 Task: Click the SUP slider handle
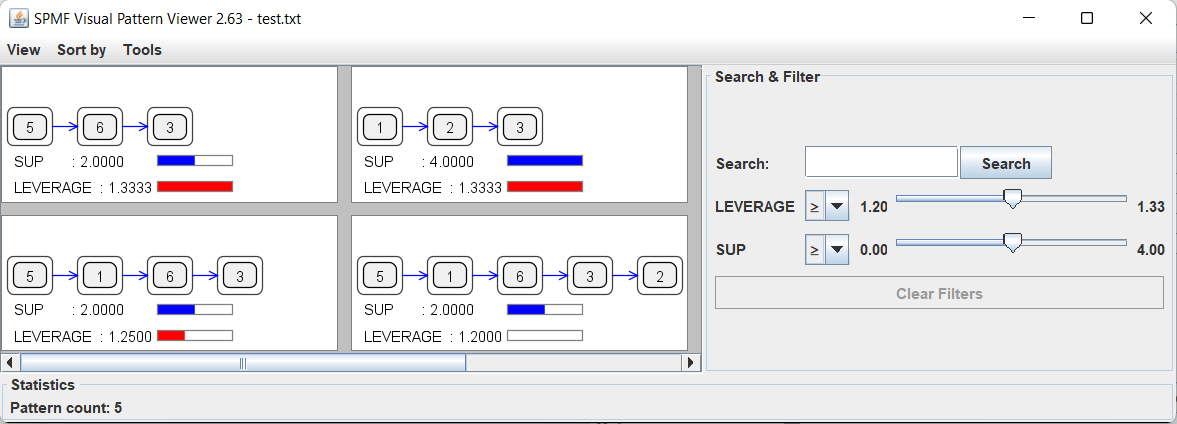(1012, 243)
